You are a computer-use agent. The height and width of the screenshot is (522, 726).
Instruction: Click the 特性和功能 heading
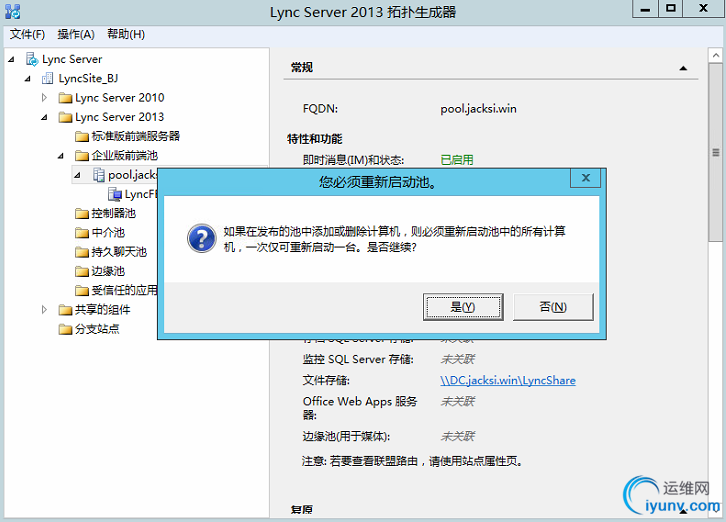coord(315,139)
